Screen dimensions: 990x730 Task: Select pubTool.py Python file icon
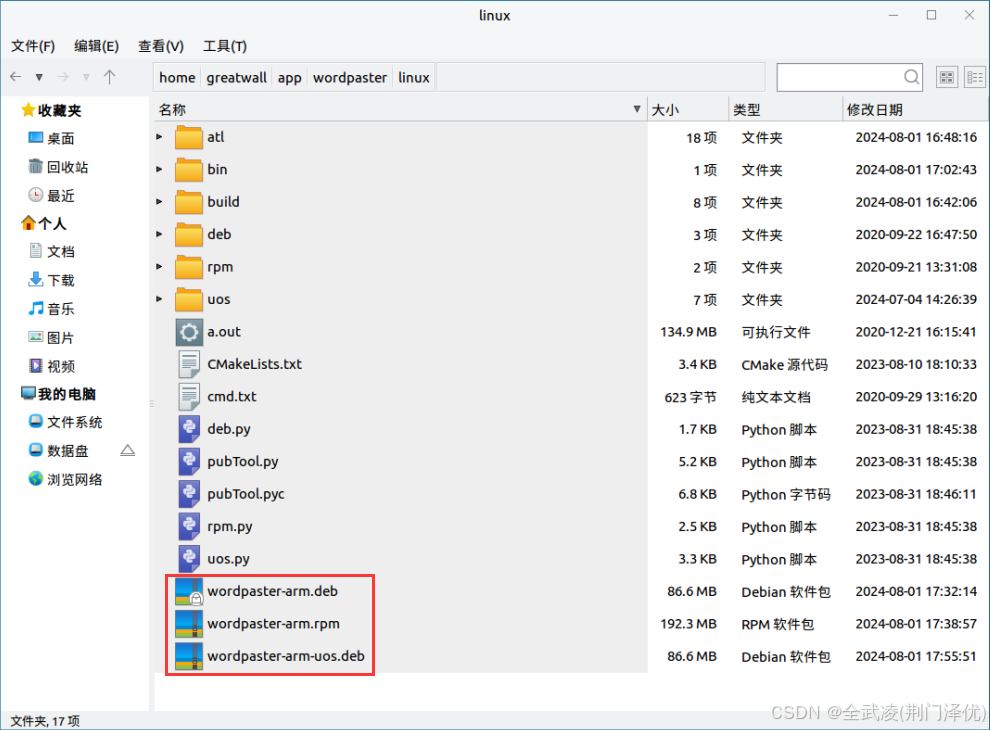pos(189,462)
